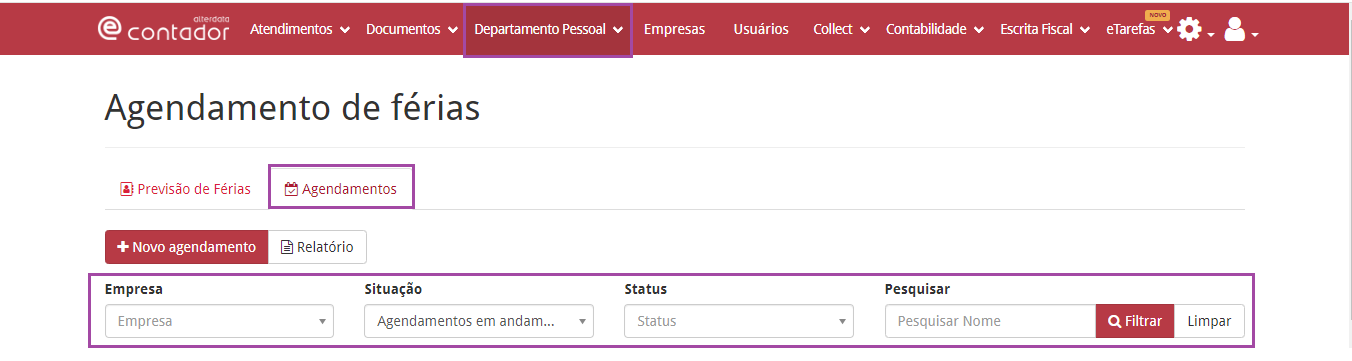Expand the Atendimentos menu
1352x361 pixels.
tap(300, 30)
